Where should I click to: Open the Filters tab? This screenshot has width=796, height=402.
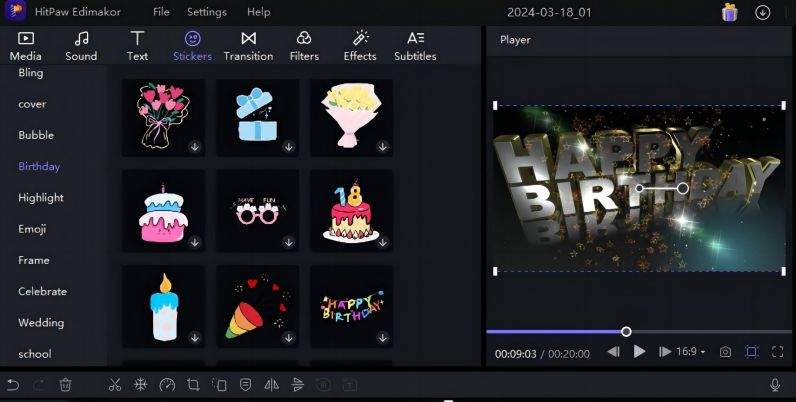coord(304,46)
